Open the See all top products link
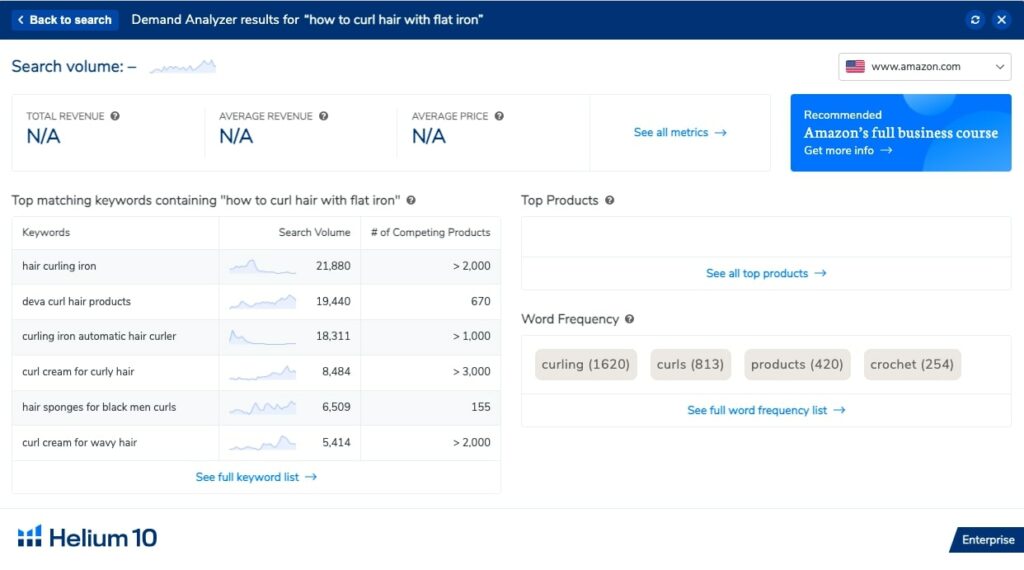The width and height of the screenshot is (1024, 570). (766, 274)
